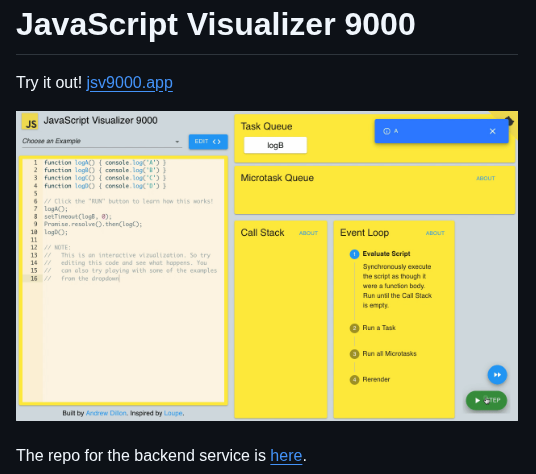Open the Andrew Dillon link
This screenshot has height=474, width=536.
pyautogui.click(x=106, y=413)
